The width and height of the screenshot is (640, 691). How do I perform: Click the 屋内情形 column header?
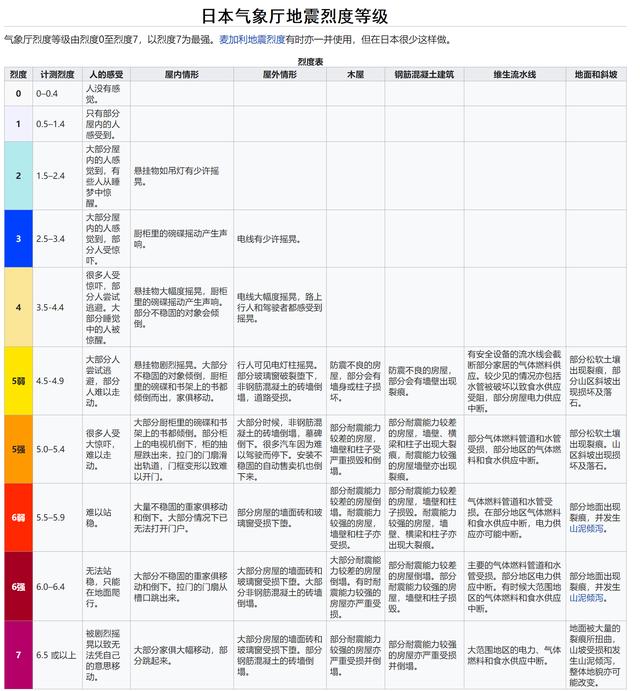(182, 74)
